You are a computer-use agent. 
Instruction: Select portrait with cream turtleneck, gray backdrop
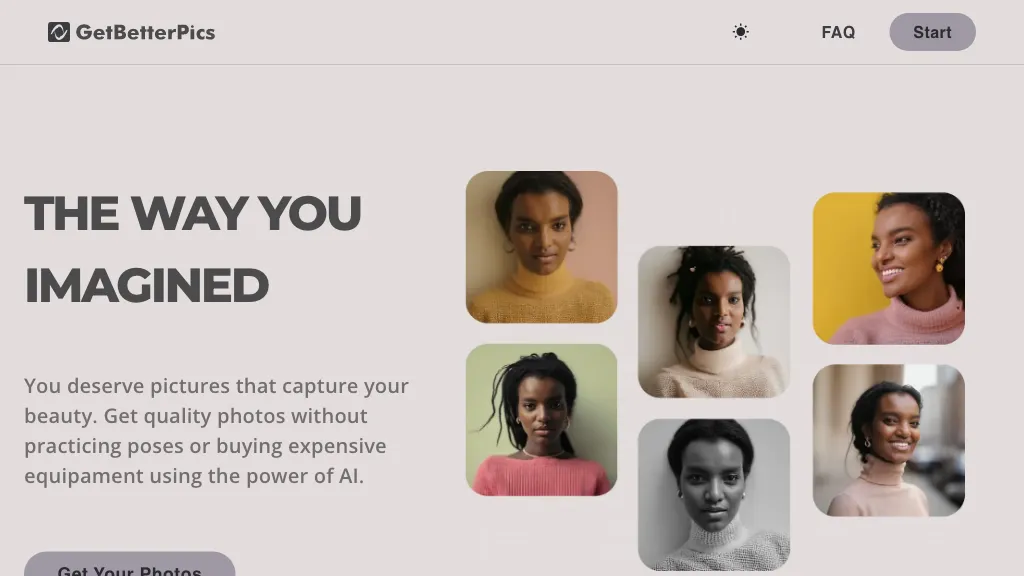pos(714,322)
